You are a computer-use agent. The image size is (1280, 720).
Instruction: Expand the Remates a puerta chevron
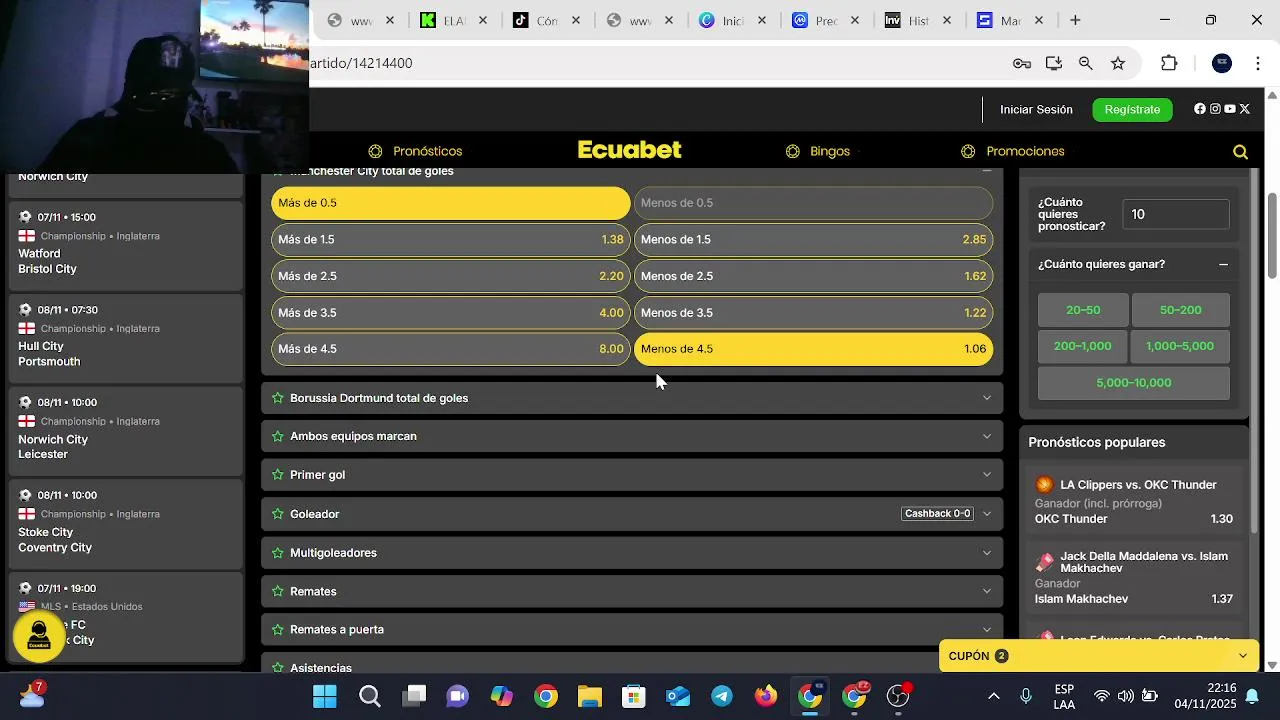pyautogui.click(x=987, y=630)
